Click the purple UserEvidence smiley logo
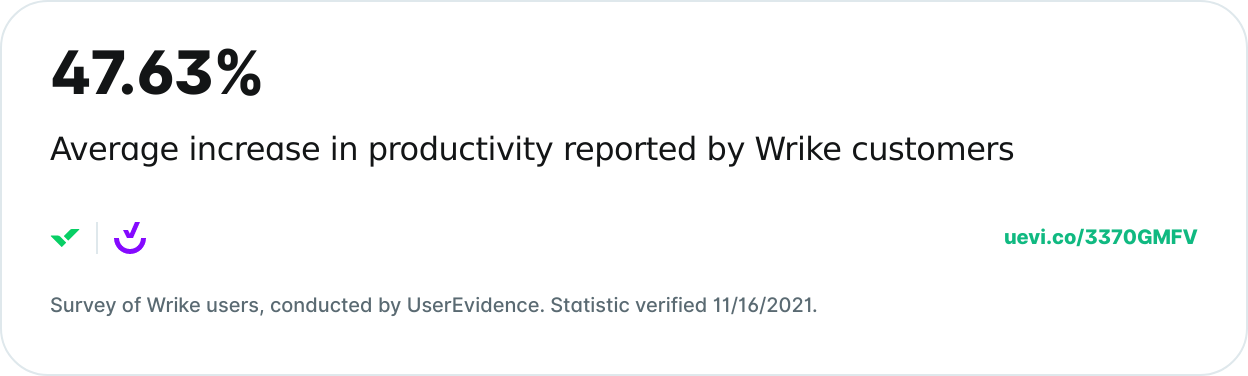The height and width of the screenshot is (376, 1248). click(130, 237)
